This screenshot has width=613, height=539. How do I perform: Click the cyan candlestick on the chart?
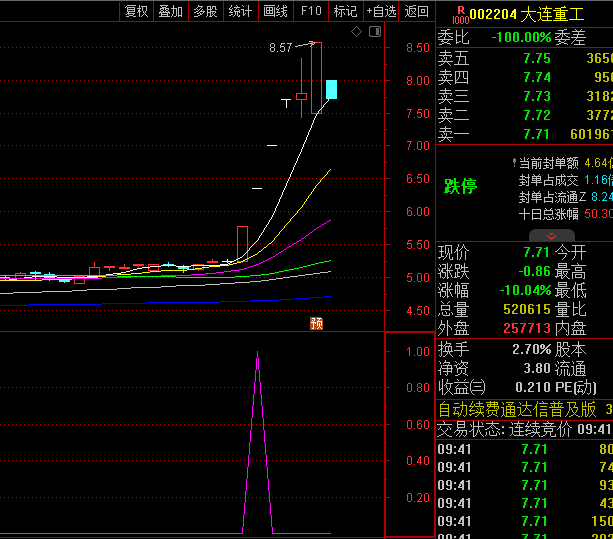(331, 89)
